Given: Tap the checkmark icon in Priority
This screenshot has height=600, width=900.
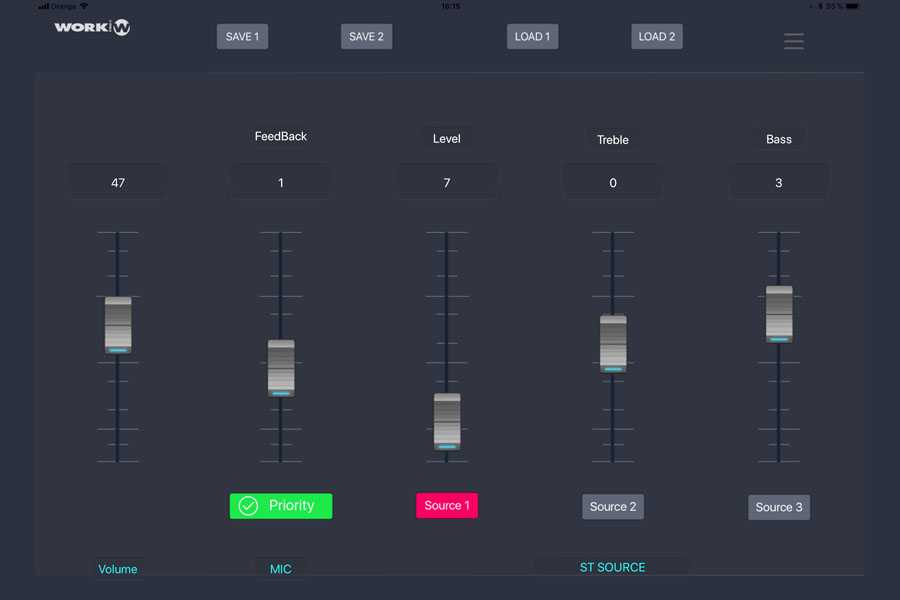Looking at the screenshot, I should (x=248, y=506).
